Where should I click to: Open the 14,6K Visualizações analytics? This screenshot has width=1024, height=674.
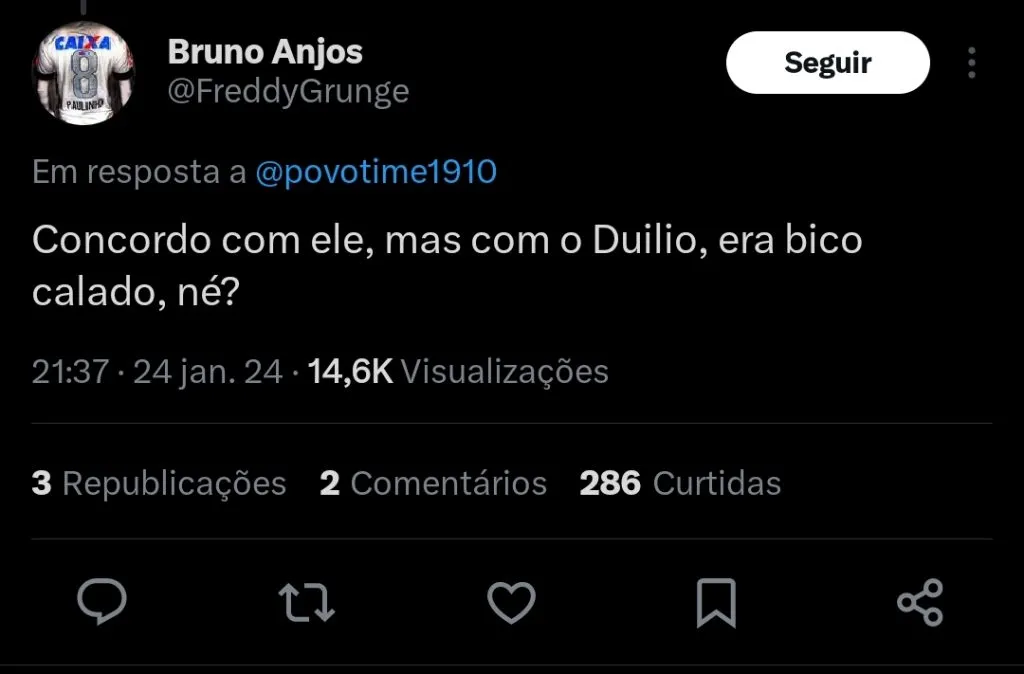click(x=458, y=372)
